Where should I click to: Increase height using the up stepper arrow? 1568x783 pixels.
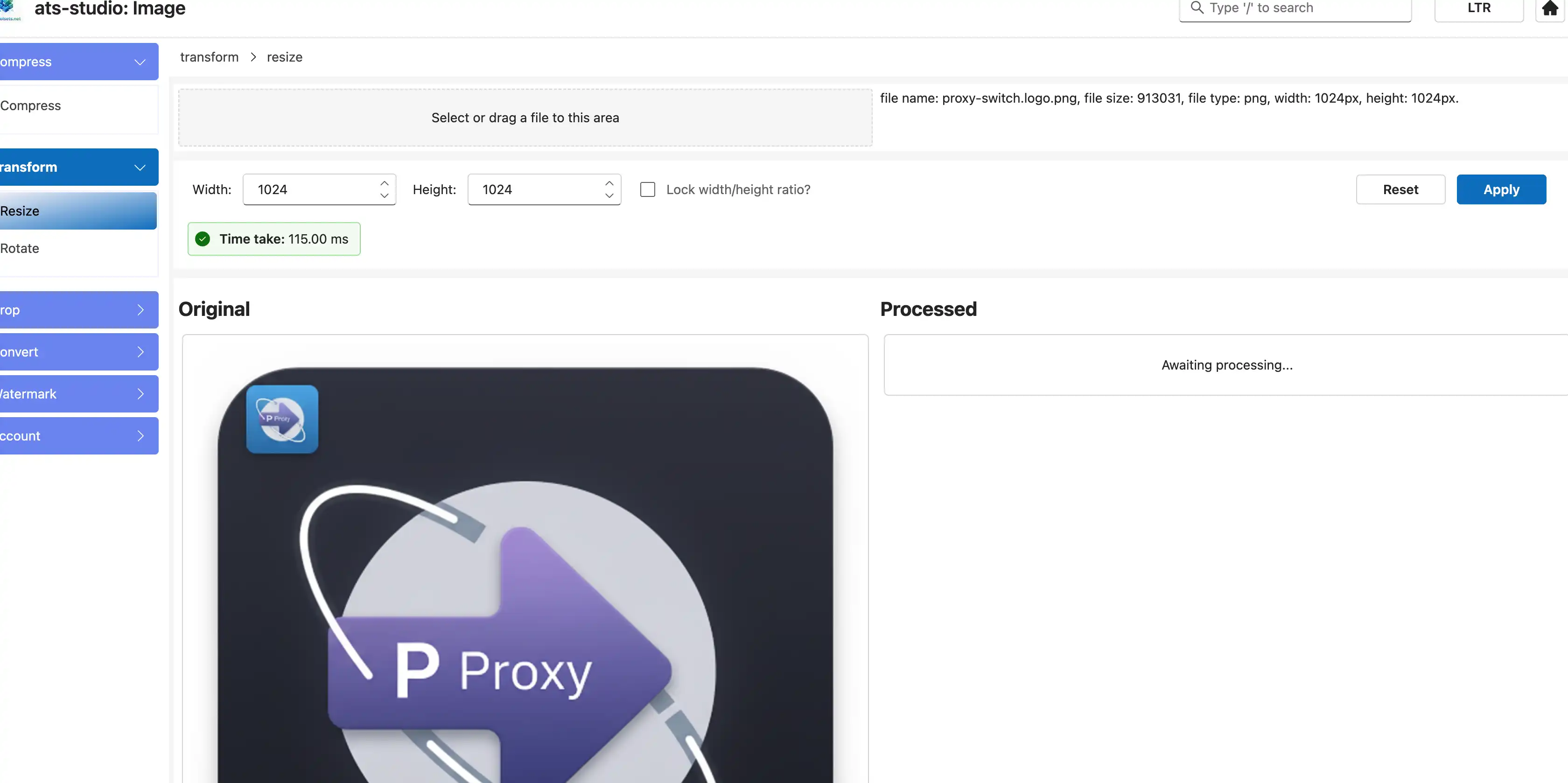pos(609,182)
